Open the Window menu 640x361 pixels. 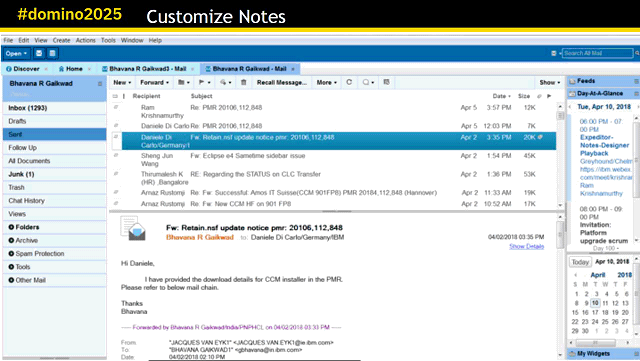point(132,40)
